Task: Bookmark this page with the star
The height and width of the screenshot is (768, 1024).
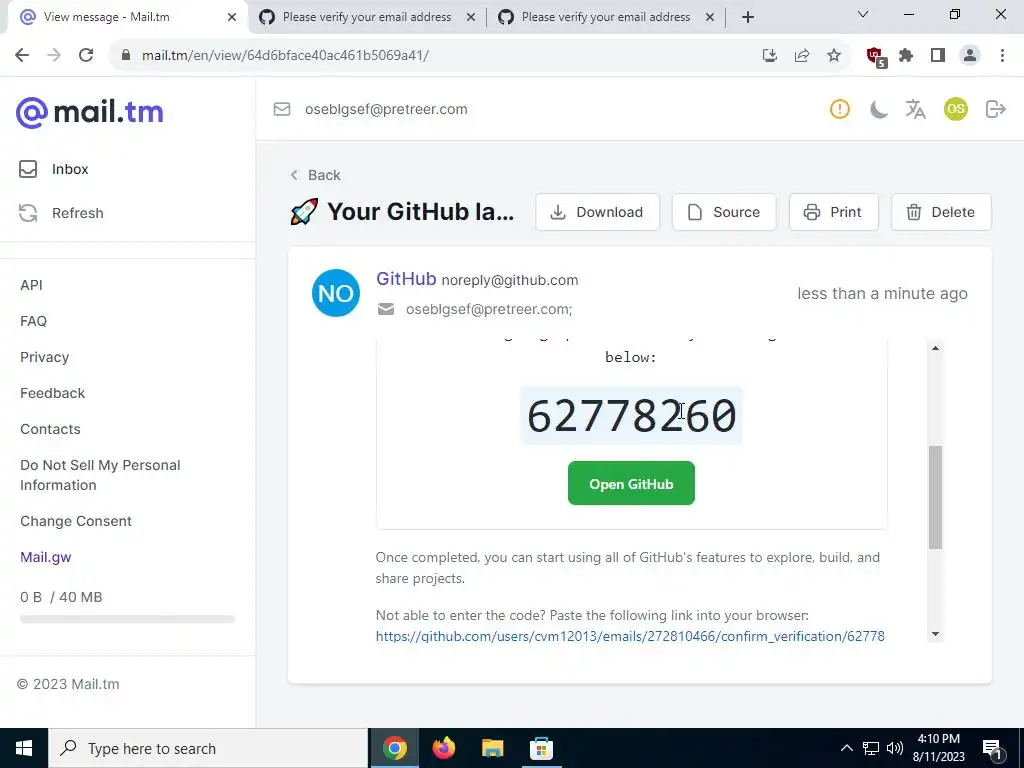Action: coord(834,56)
